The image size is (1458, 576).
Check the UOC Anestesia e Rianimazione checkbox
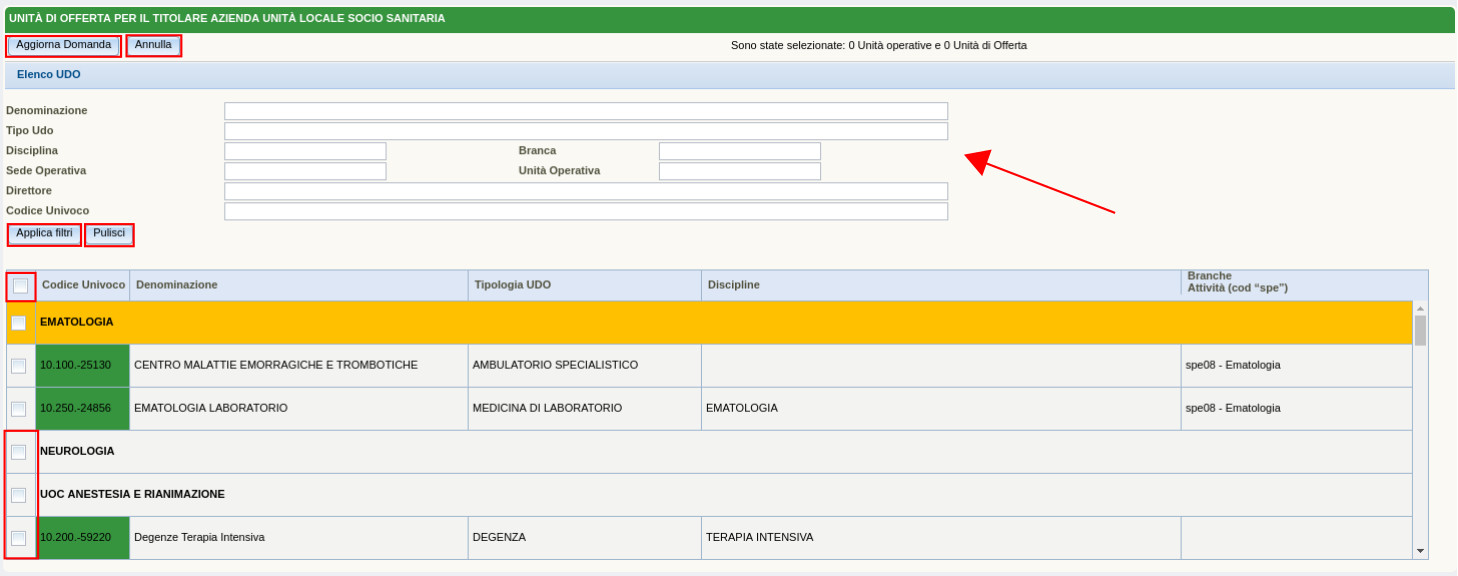19,495
